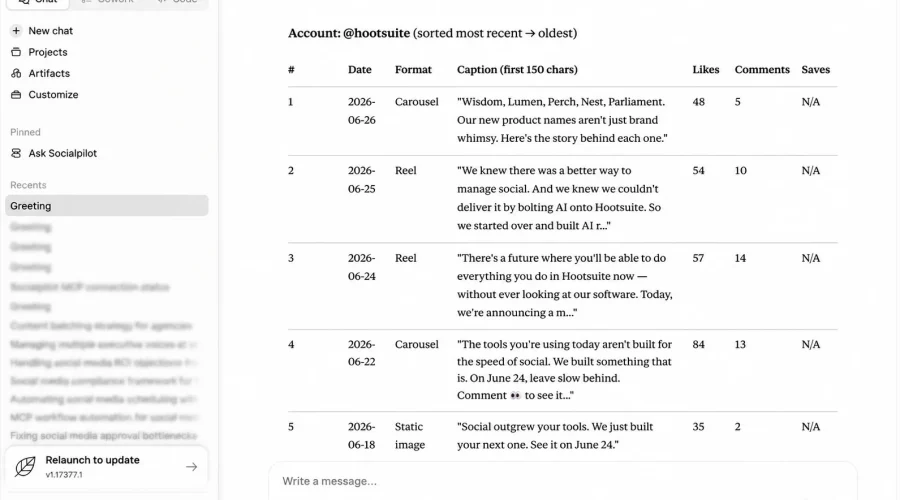Open the Customize toolbox icon
This screenshot has height=500, width=900.
tap(16, 94)
